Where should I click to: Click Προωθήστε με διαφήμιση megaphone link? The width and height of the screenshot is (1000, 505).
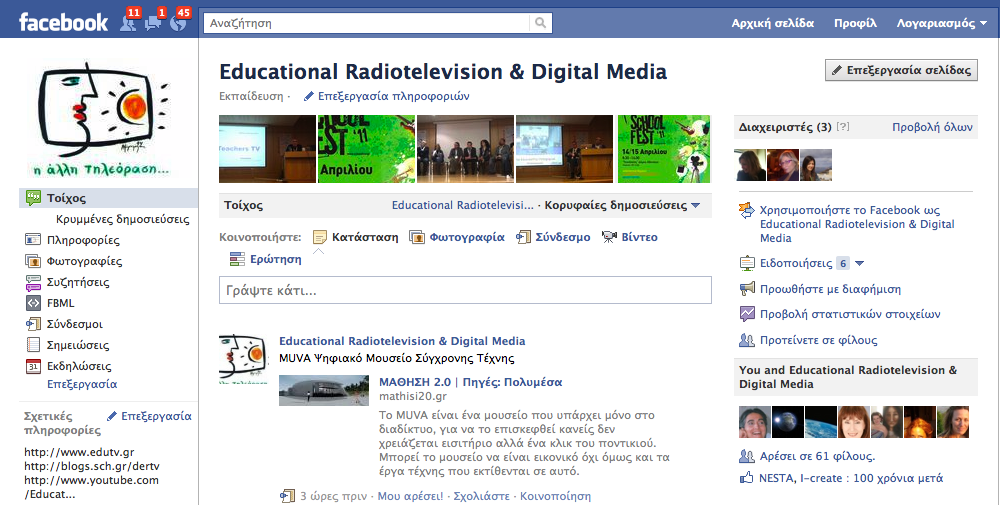click(830, 289)
